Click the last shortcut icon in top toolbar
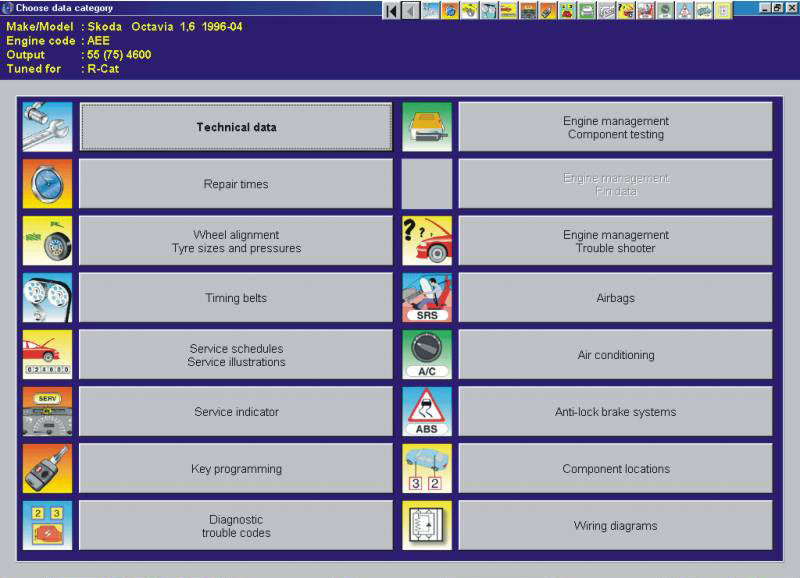800x578 pixels. click(x=723, y=10)
